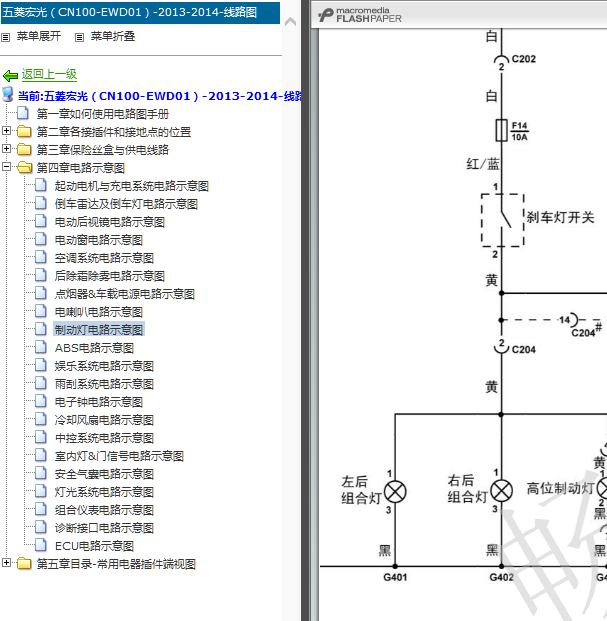
Task: Open 电喇叭电路示意图
Action: coord(99,312)
